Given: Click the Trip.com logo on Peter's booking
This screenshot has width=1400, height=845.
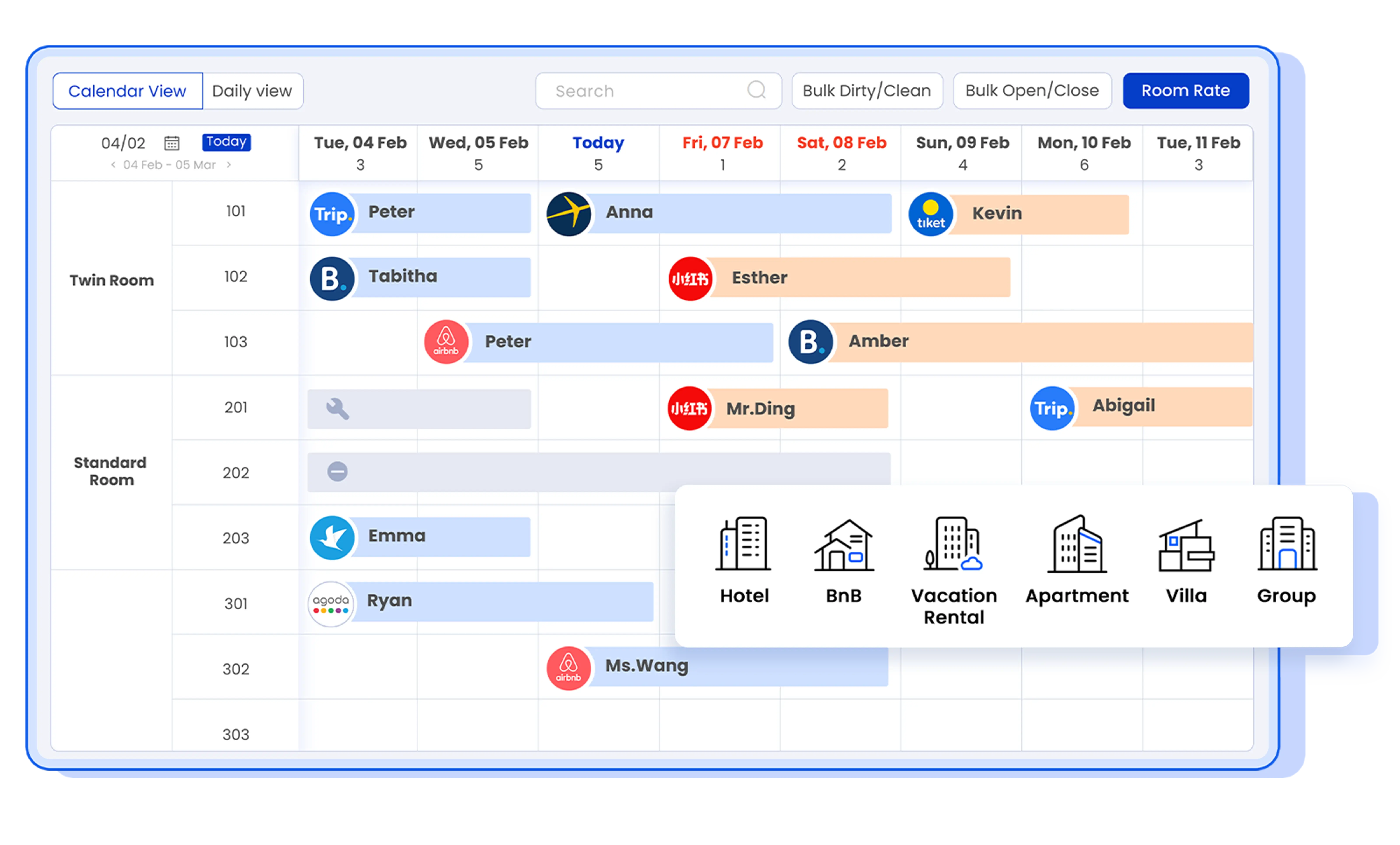Looking at the screenshot, I should point(332,214).
